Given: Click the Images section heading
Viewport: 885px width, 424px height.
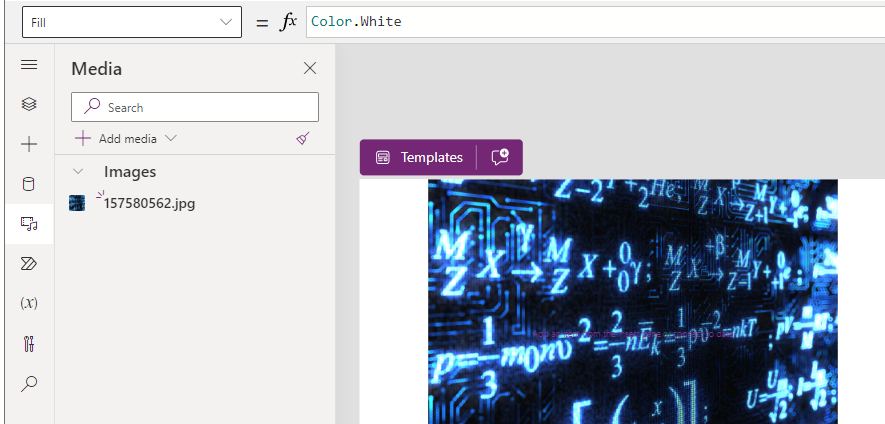Looking at the screenshot, I should coord(130,172).
